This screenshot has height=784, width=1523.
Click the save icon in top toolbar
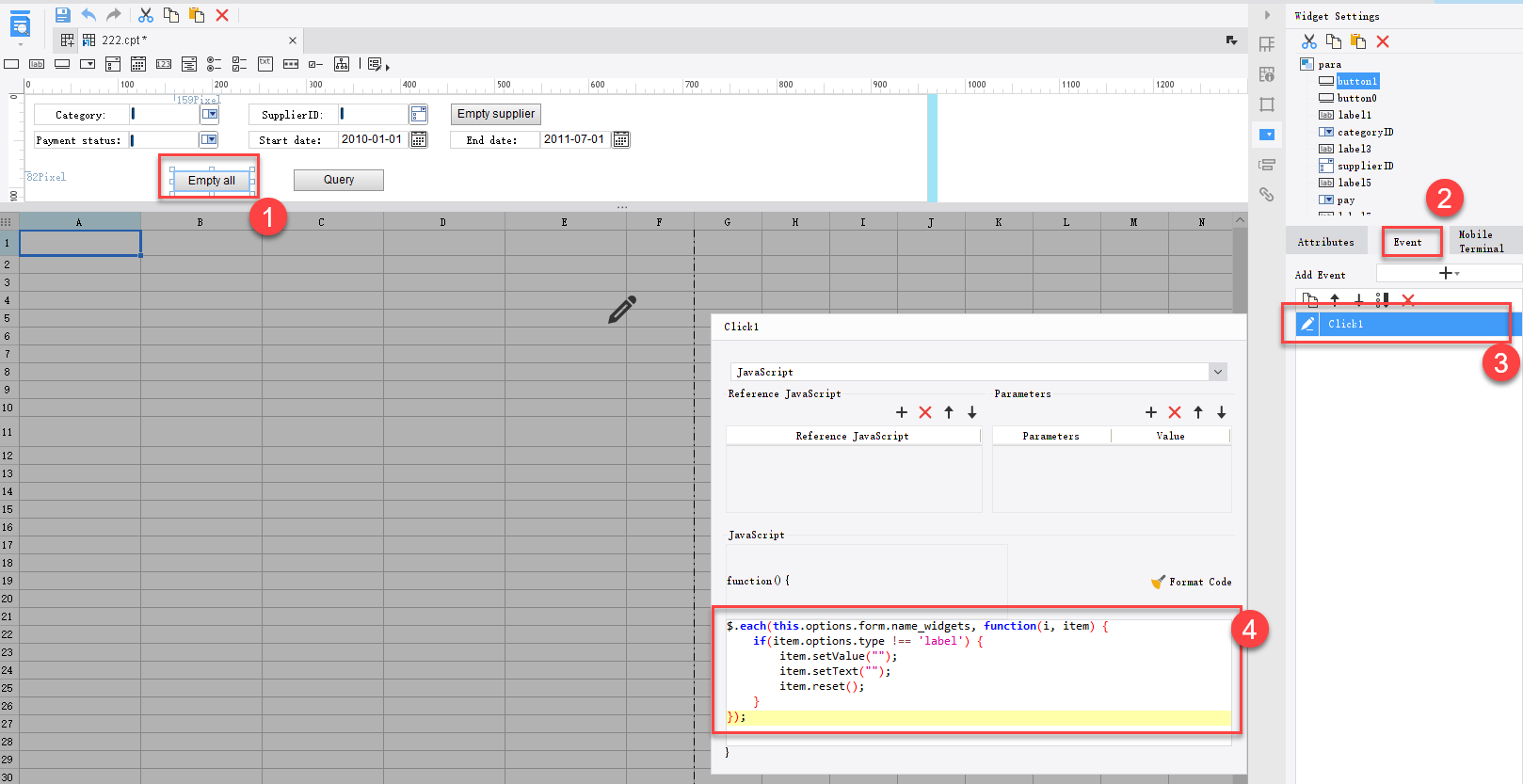tap(62, 15)
